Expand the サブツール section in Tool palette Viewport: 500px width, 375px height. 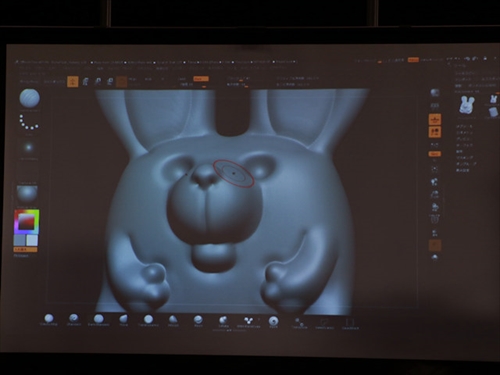pyautogui.click(x=464, y=126)
